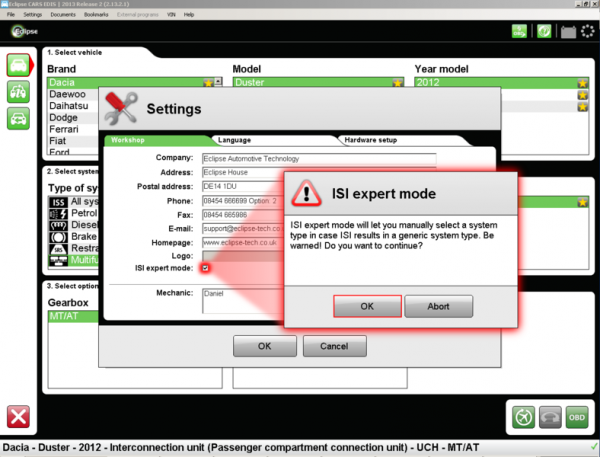This screenshot has height=457, width=600.
Task: Select Ferrari in the Brand list
Action: 73,129
